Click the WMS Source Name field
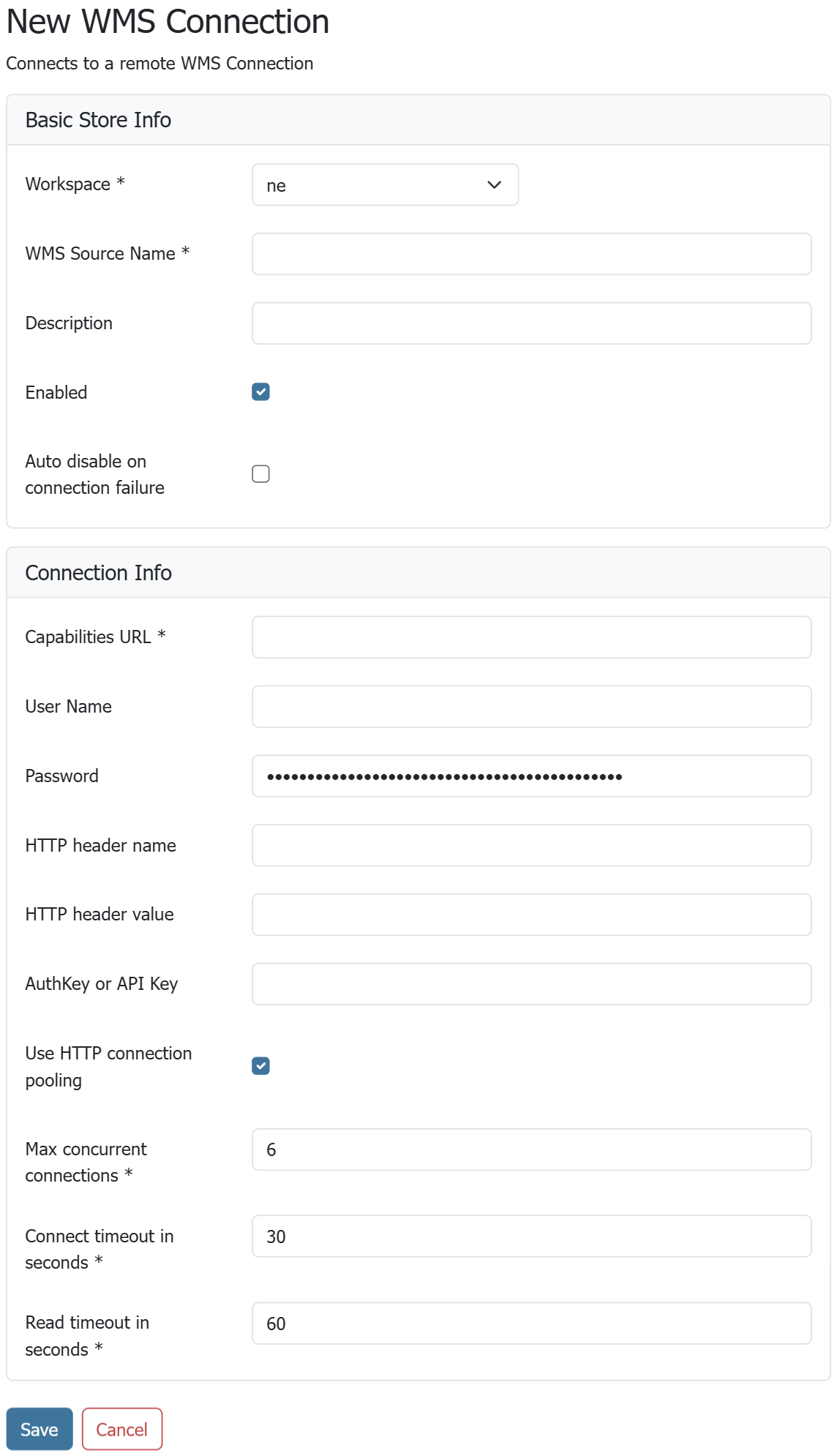This screenshot has width=840, height=1456. [531, 254]
